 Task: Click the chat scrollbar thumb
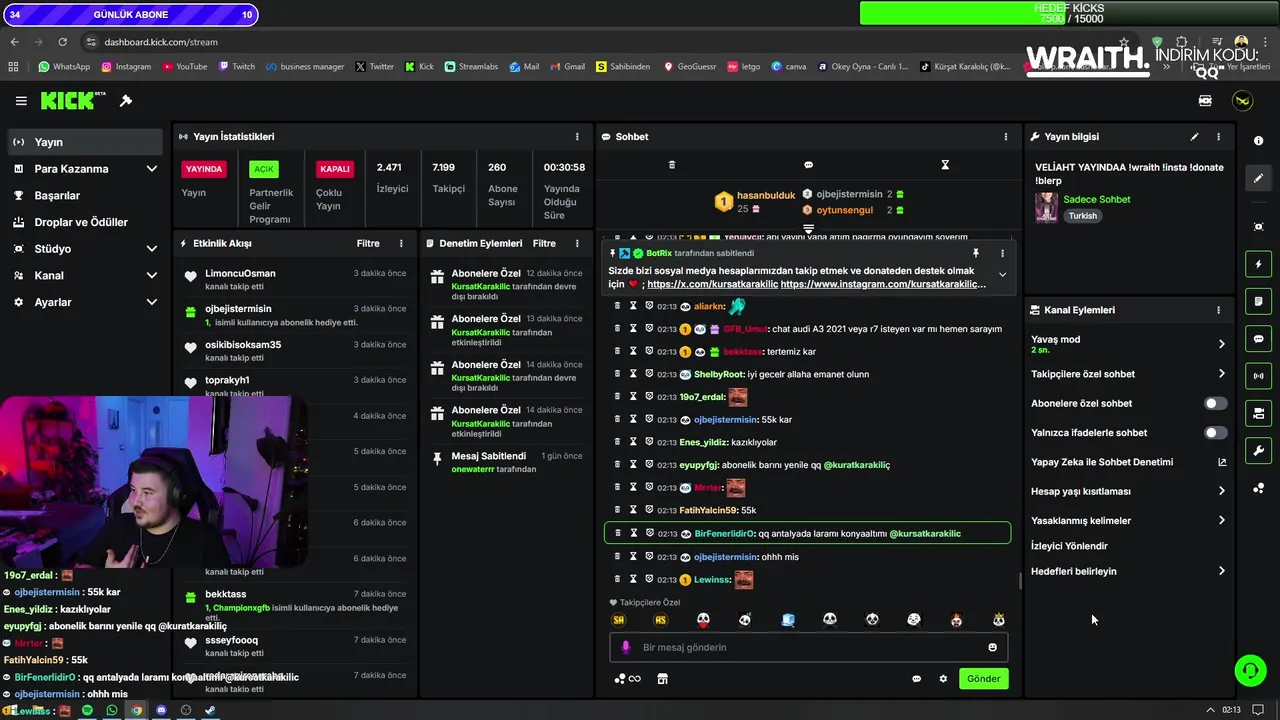[x=1020, y=580]
